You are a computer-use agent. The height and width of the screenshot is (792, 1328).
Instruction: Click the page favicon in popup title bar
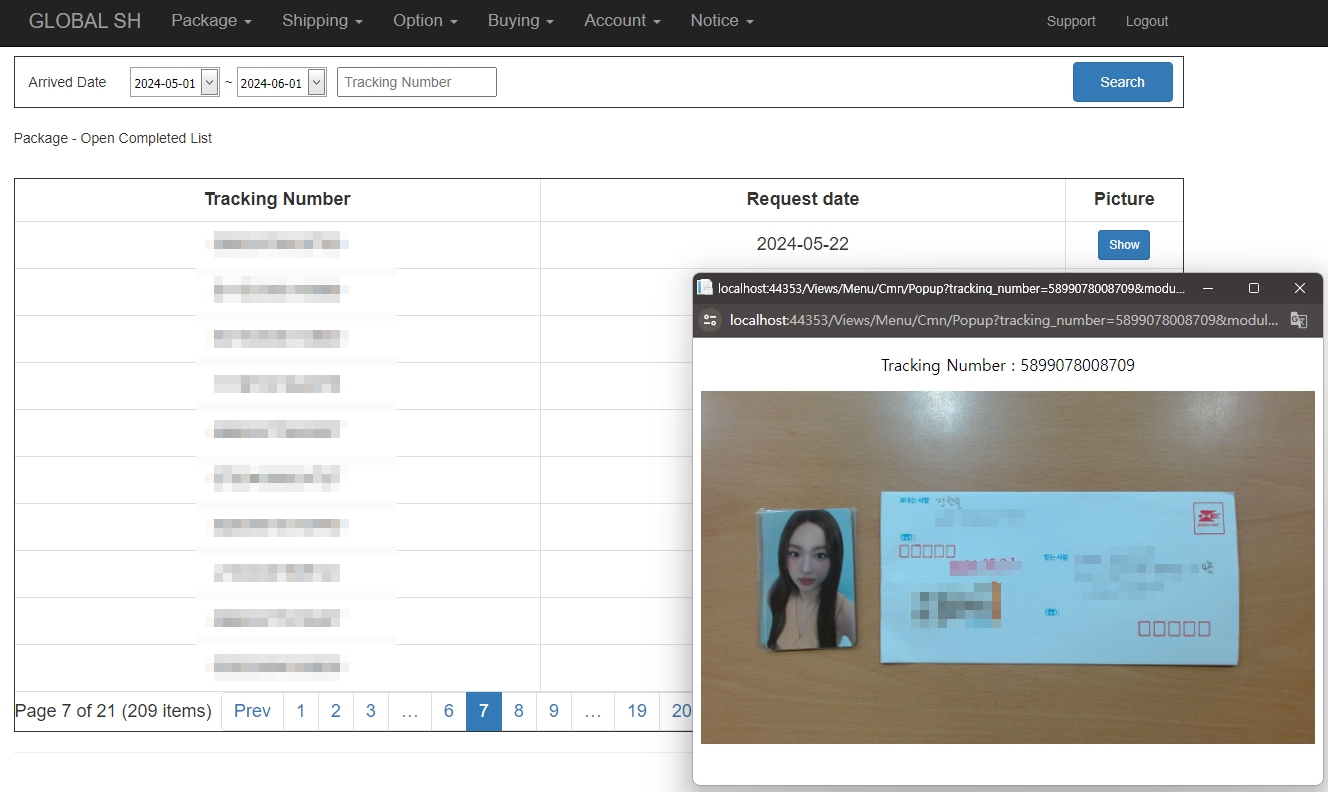click(705, 288)
